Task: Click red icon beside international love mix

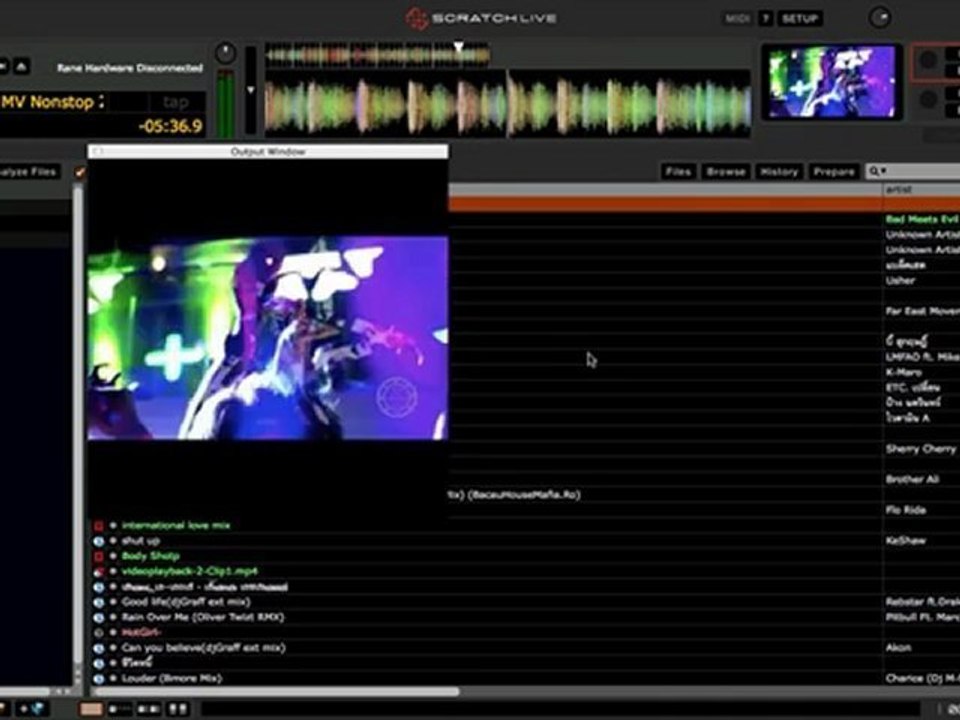Action: (x=99, y=526)
